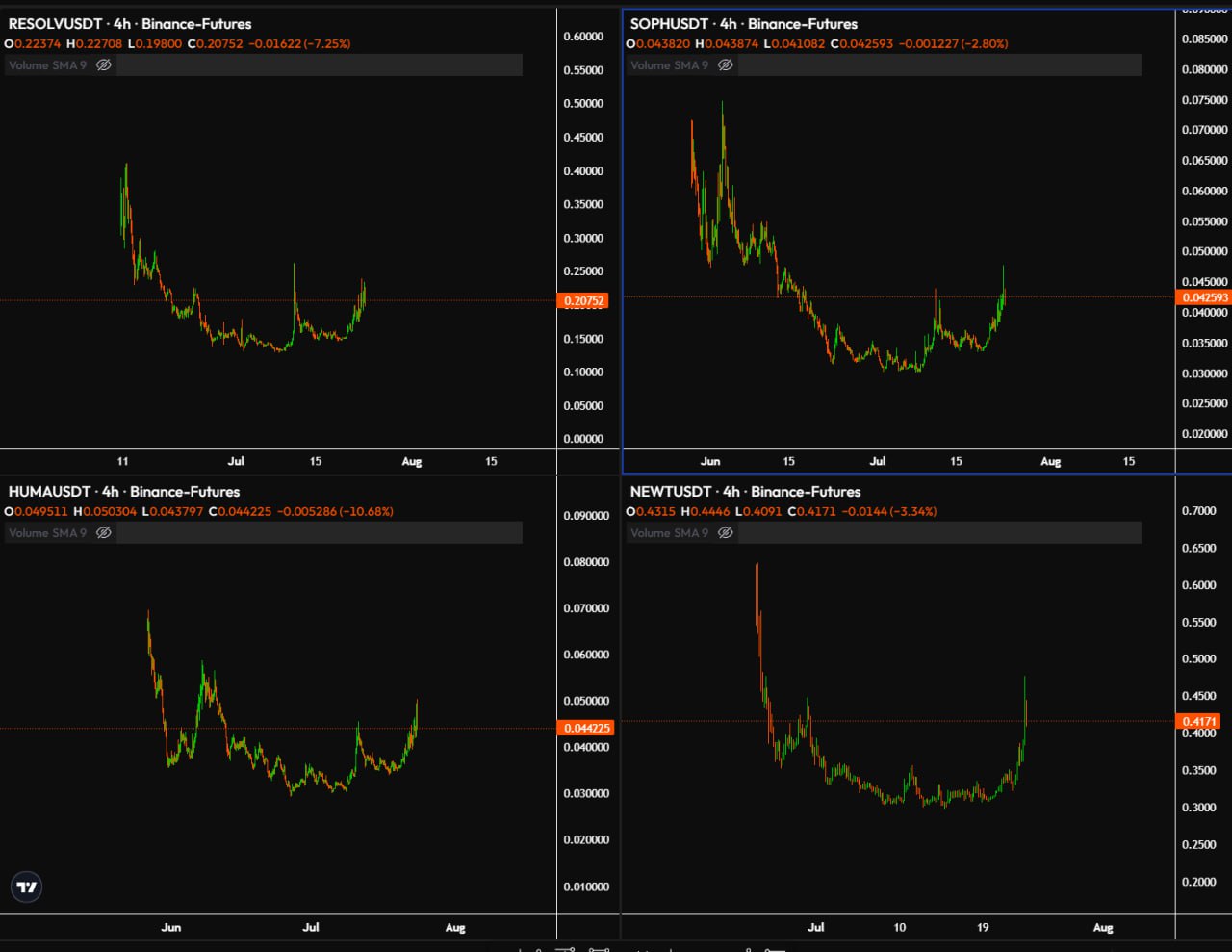The width and height of the screenshot is (1232, 952).
Task: Toggle Volume SMA 9 visibility on SOPHUSDT chart
Action: (726, 65)
